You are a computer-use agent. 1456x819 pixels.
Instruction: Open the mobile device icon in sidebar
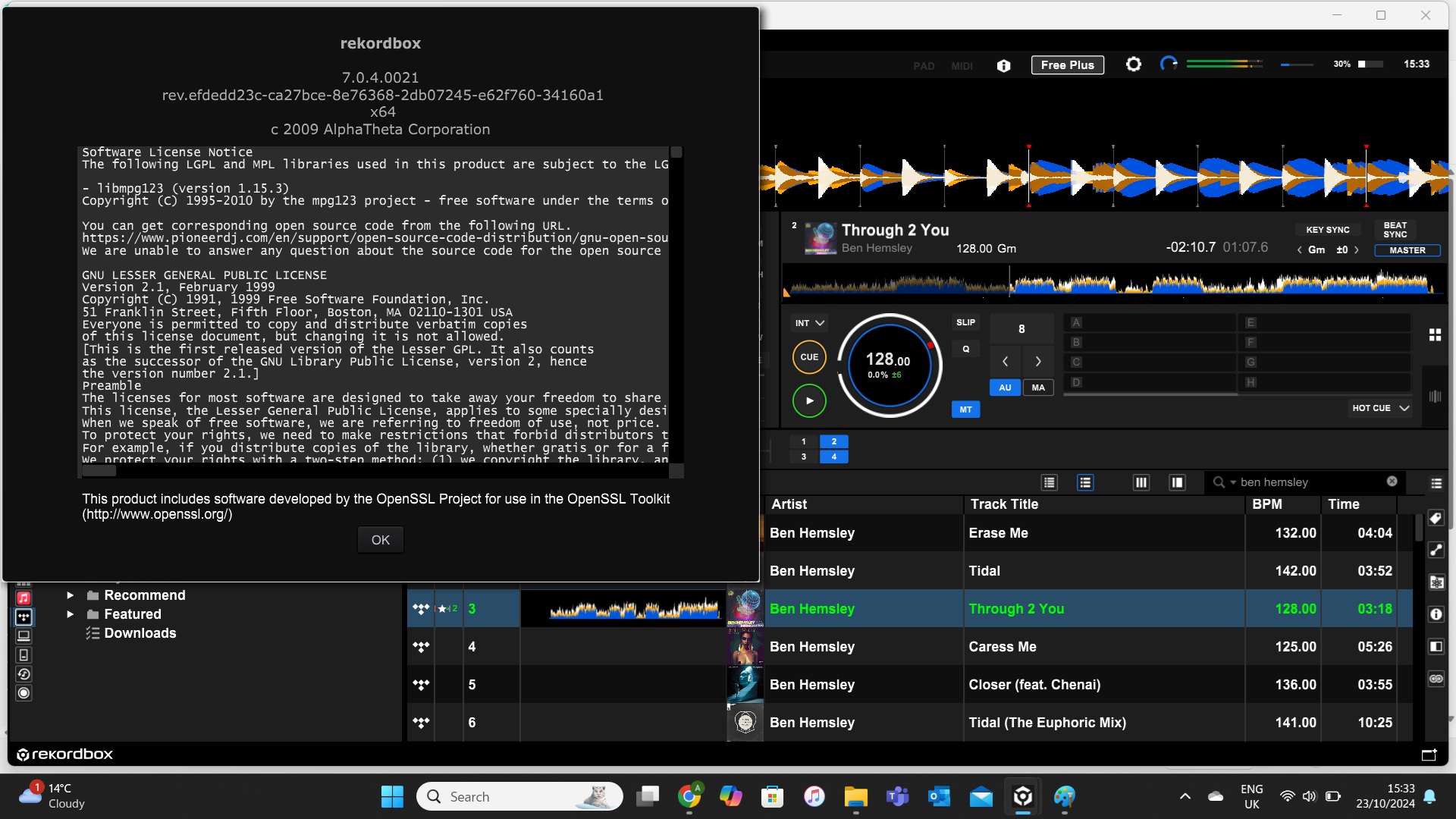[x=24, y=655]
